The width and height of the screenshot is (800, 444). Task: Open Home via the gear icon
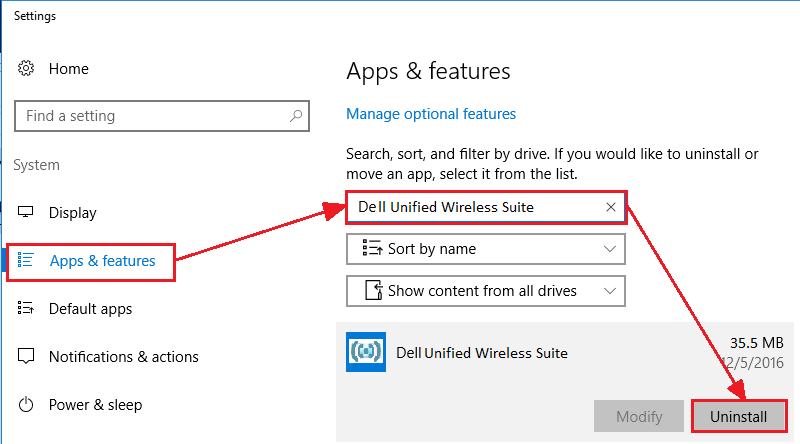(26, 68)
